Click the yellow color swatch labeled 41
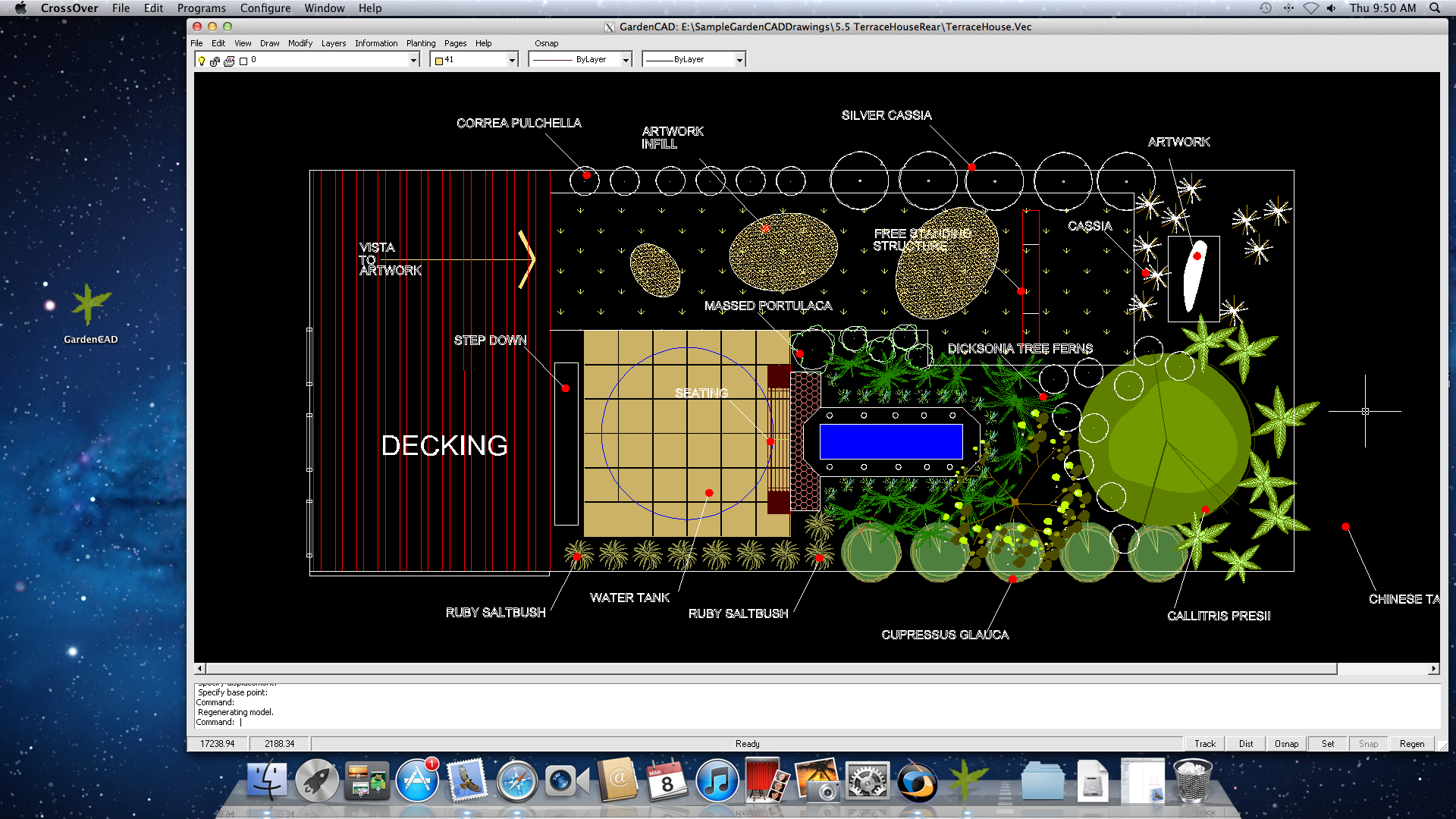The height and width of the screenshot is (819, 1456). [x=439, y=60]
